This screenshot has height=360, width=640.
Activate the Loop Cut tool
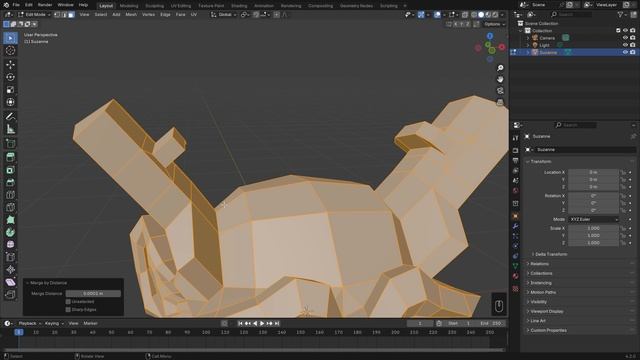point(11,195)
